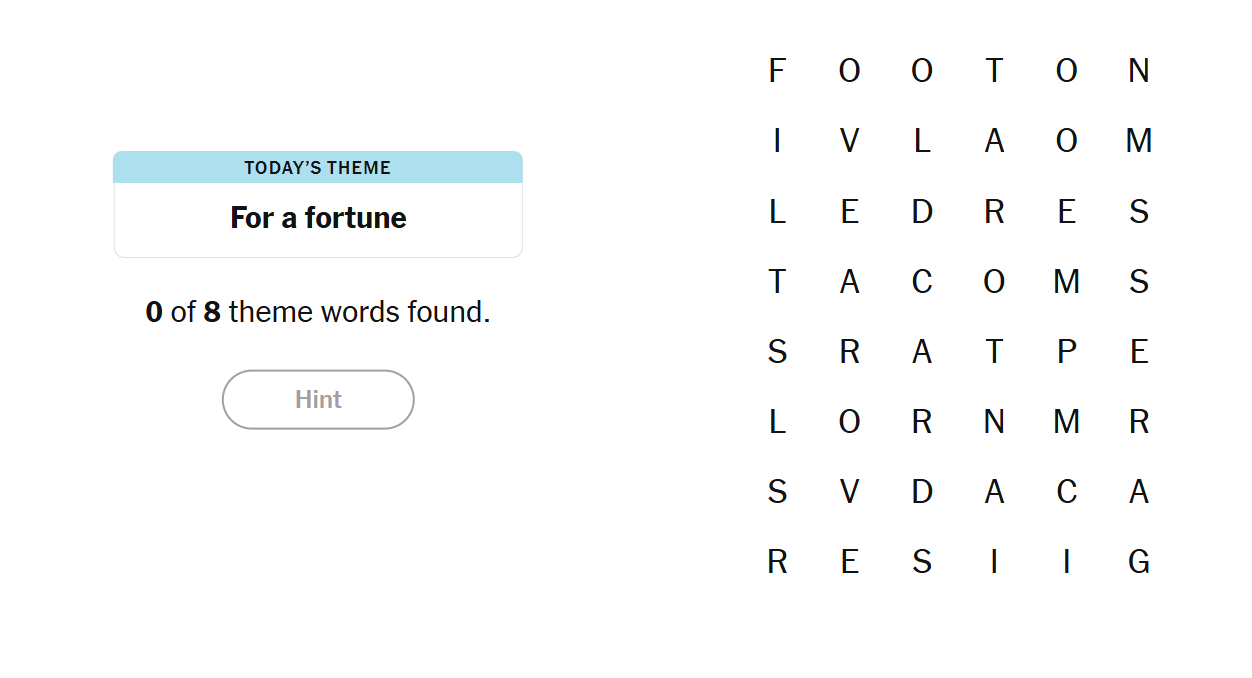This screenshot has height=678, width=1252.
Task: Select the T between two O letters
Action: 994,71
